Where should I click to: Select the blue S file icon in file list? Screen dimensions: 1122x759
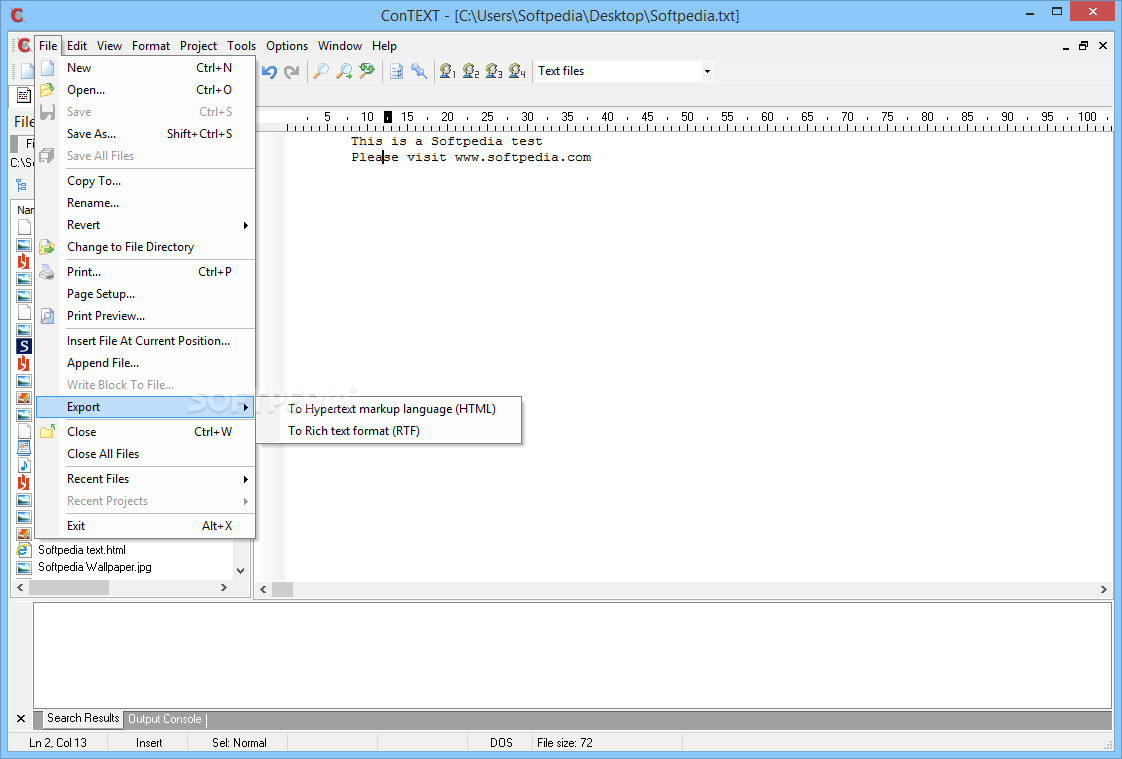(x=24, y=346)
